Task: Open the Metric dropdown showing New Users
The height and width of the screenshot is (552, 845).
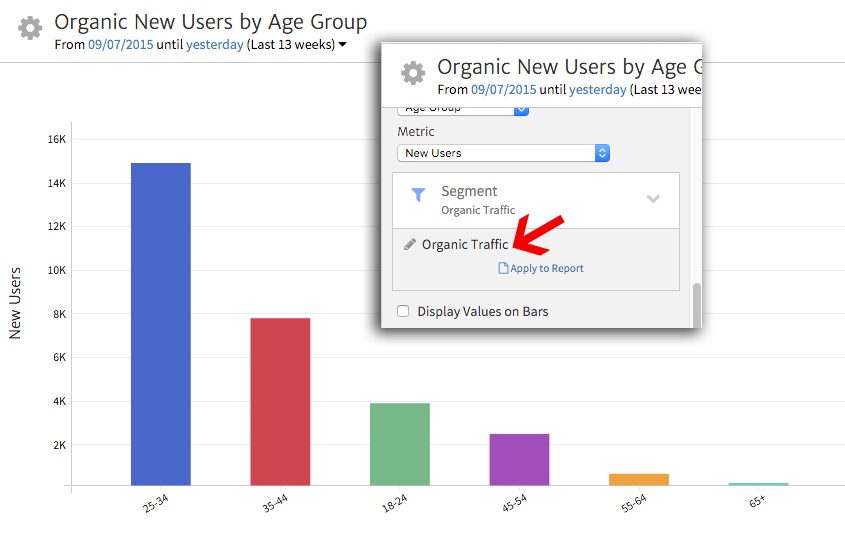Action: [x=503, y=153]
